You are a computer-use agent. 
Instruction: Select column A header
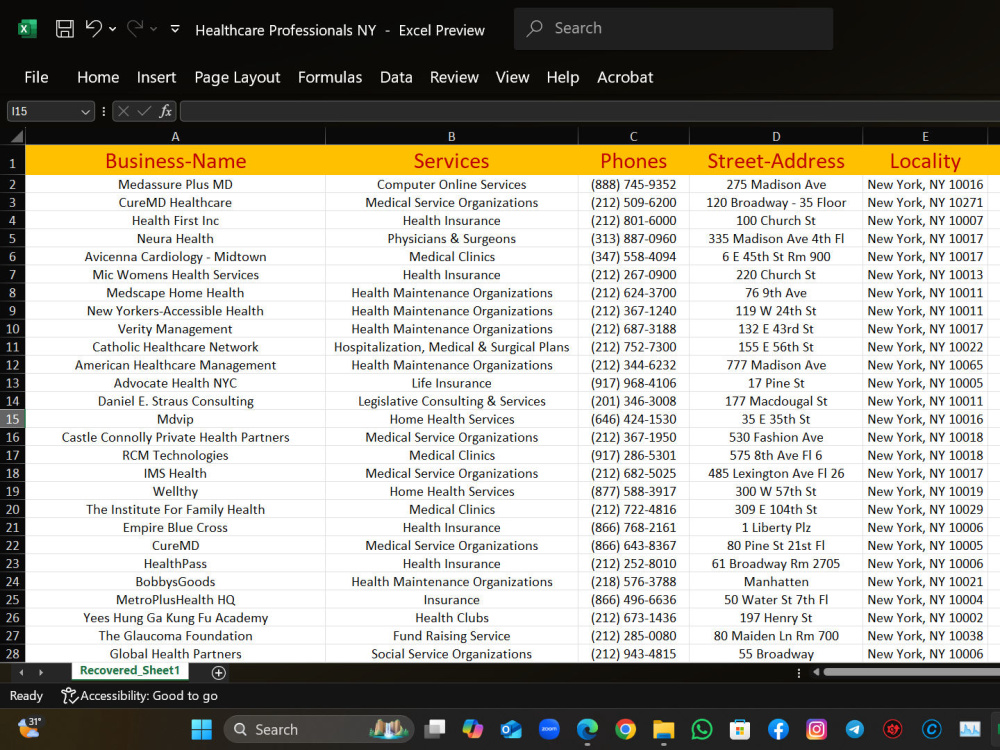[175, 136]
